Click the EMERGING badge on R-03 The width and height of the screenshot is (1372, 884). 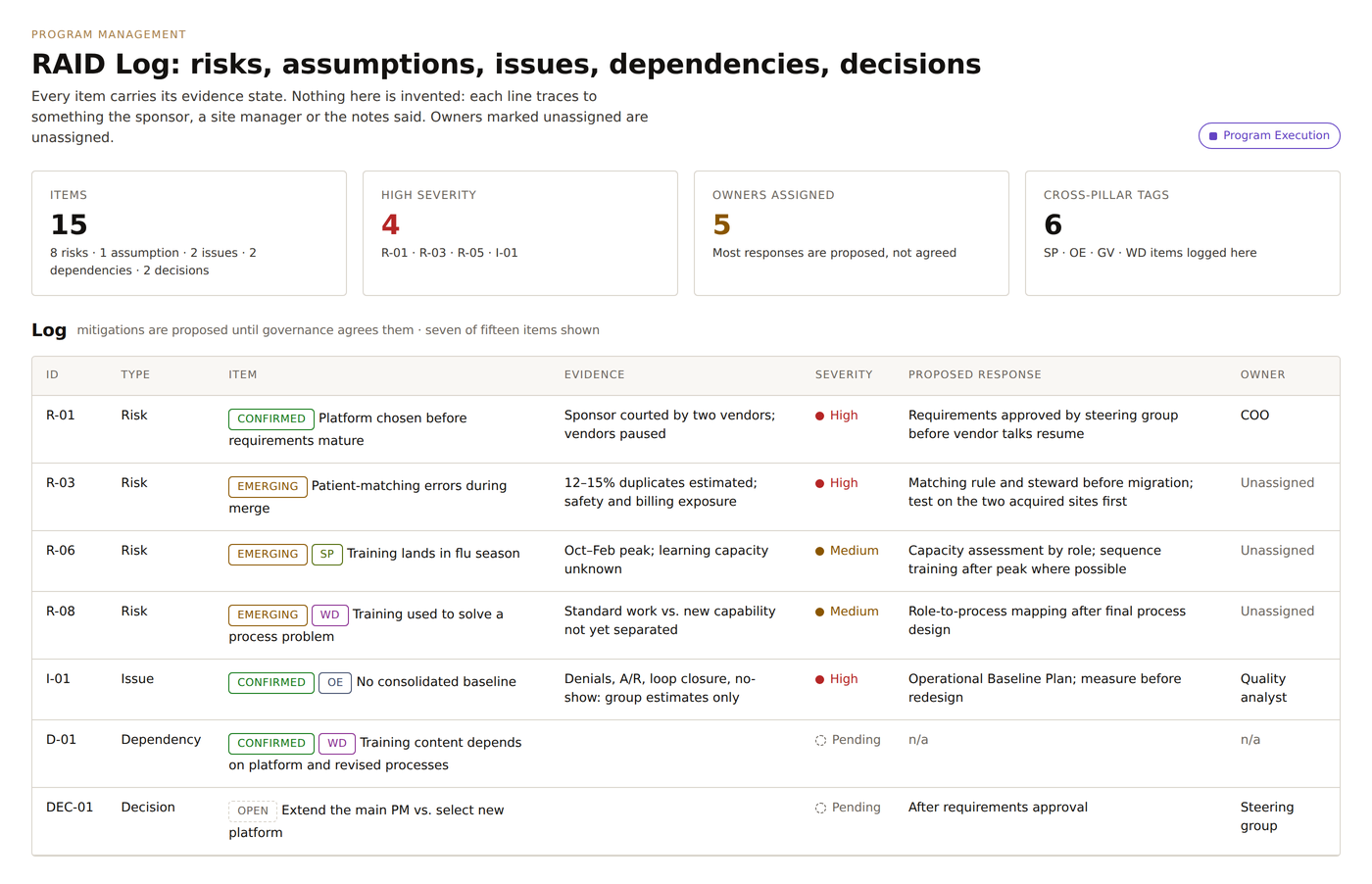click(x=268, y=486)
